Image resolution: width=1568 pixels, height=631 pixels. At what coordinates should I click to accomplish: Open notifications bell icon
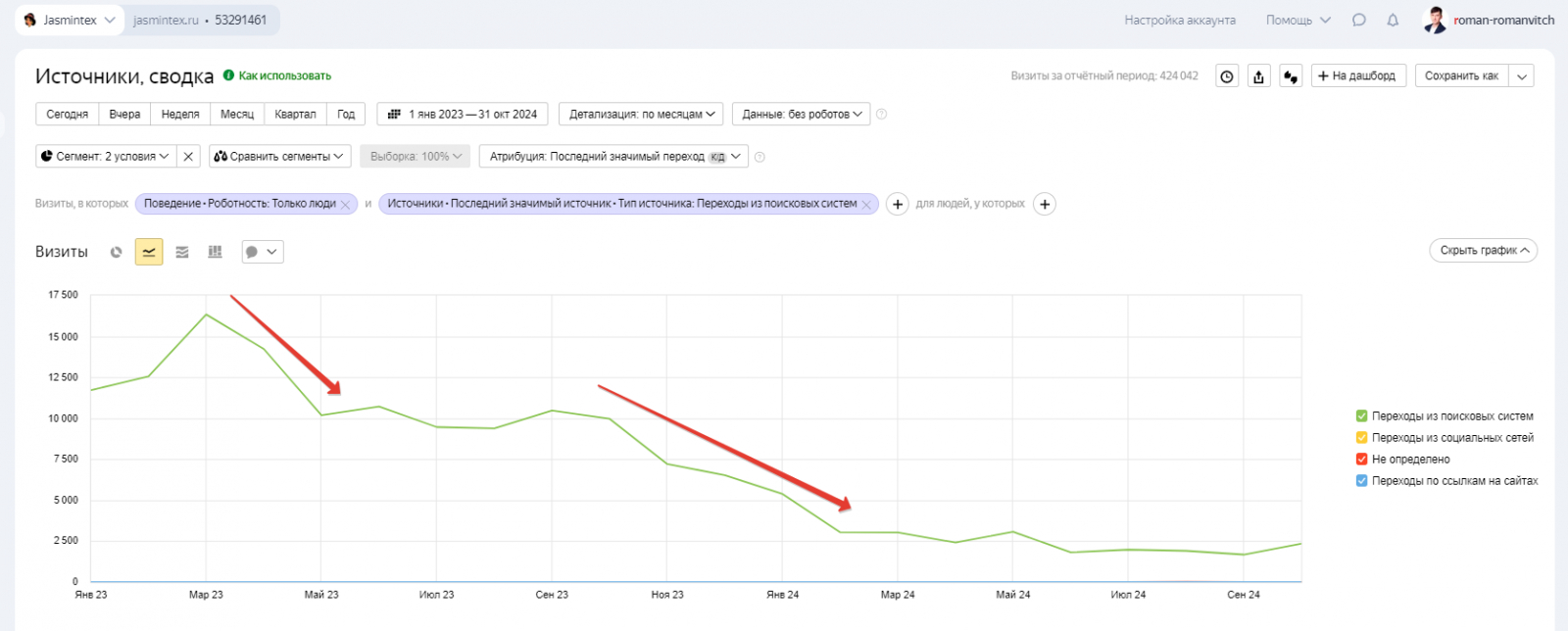1393,20
